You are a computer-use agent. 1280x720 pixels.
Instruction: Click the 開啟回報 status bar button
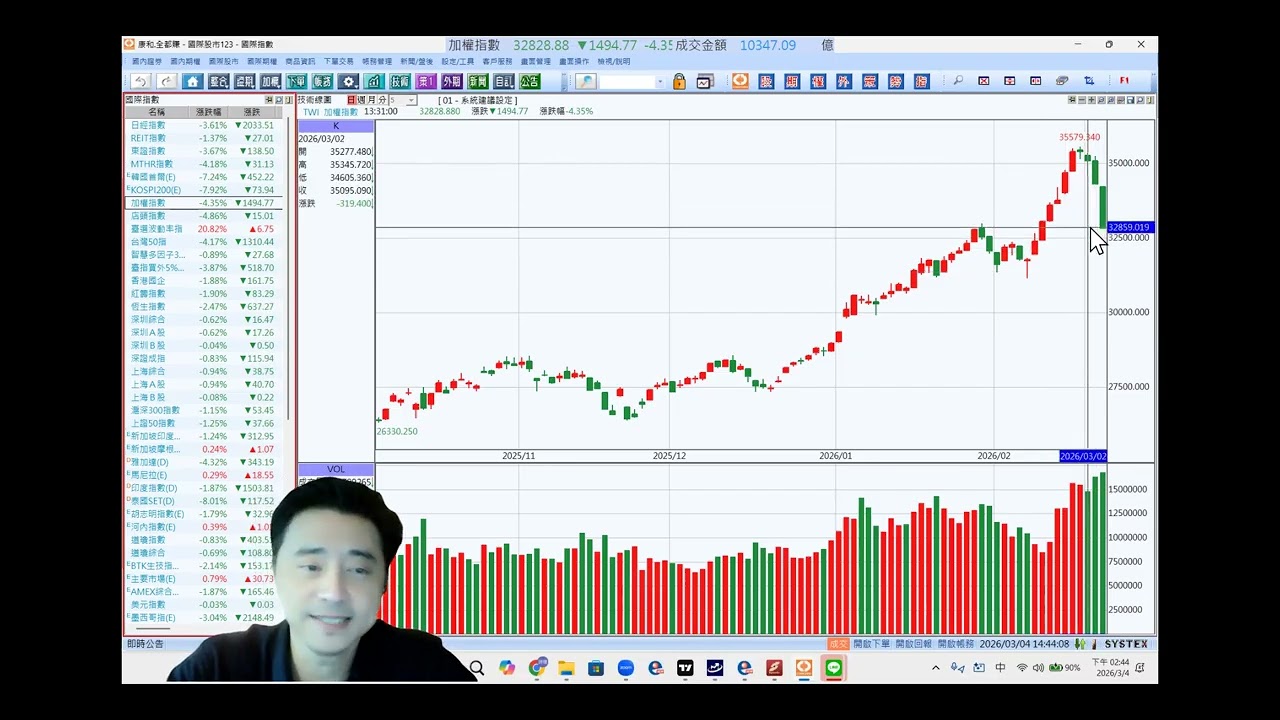[x=913, y=644]
